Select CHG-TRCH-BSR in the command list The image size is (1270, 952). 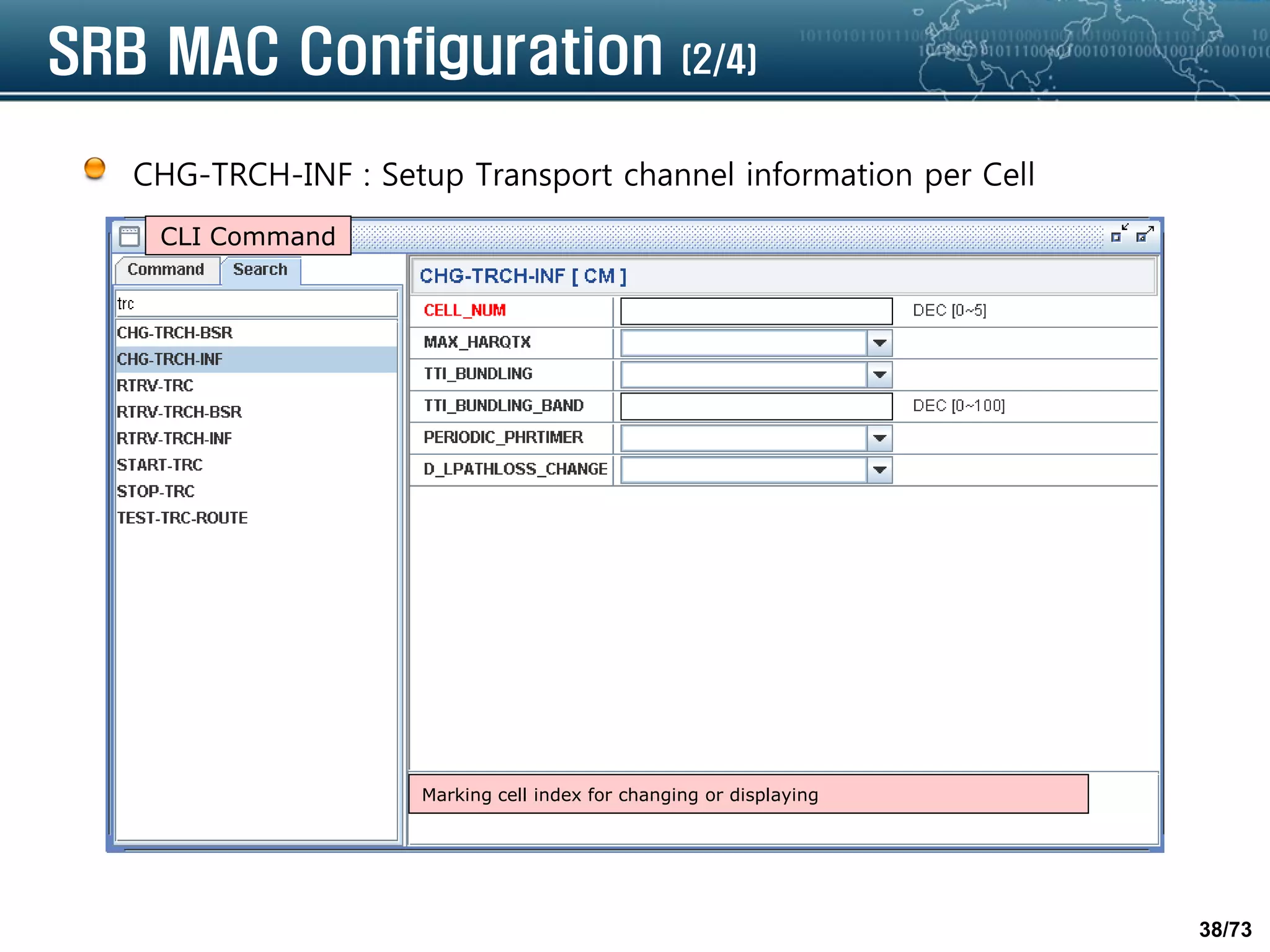(x=175, y=333)
